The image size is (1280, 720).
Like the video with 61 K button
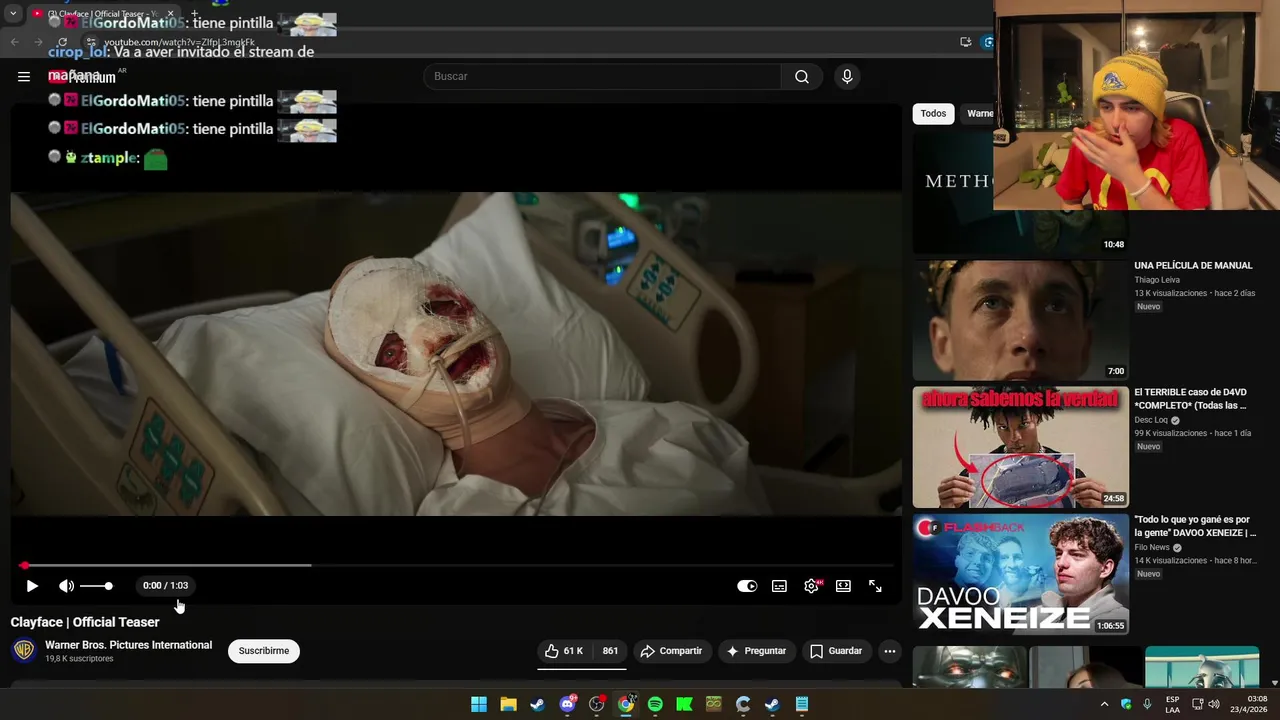(x=564, y=651)
